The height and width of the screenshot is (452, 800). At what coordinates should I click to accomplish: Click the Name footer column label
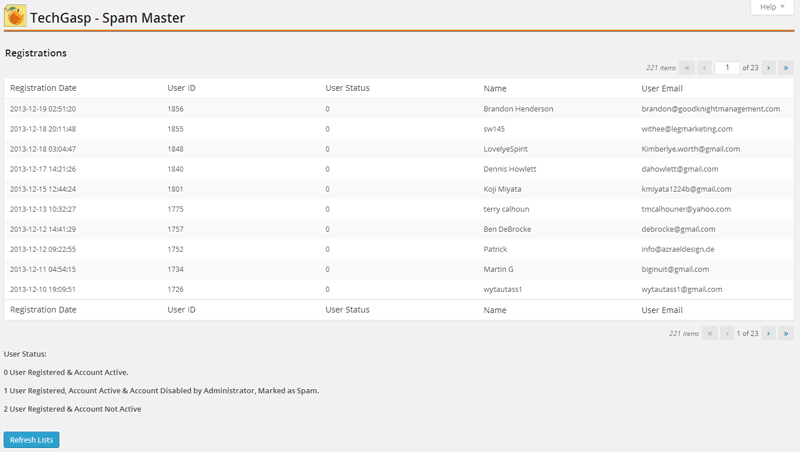(x=495, y=310)
